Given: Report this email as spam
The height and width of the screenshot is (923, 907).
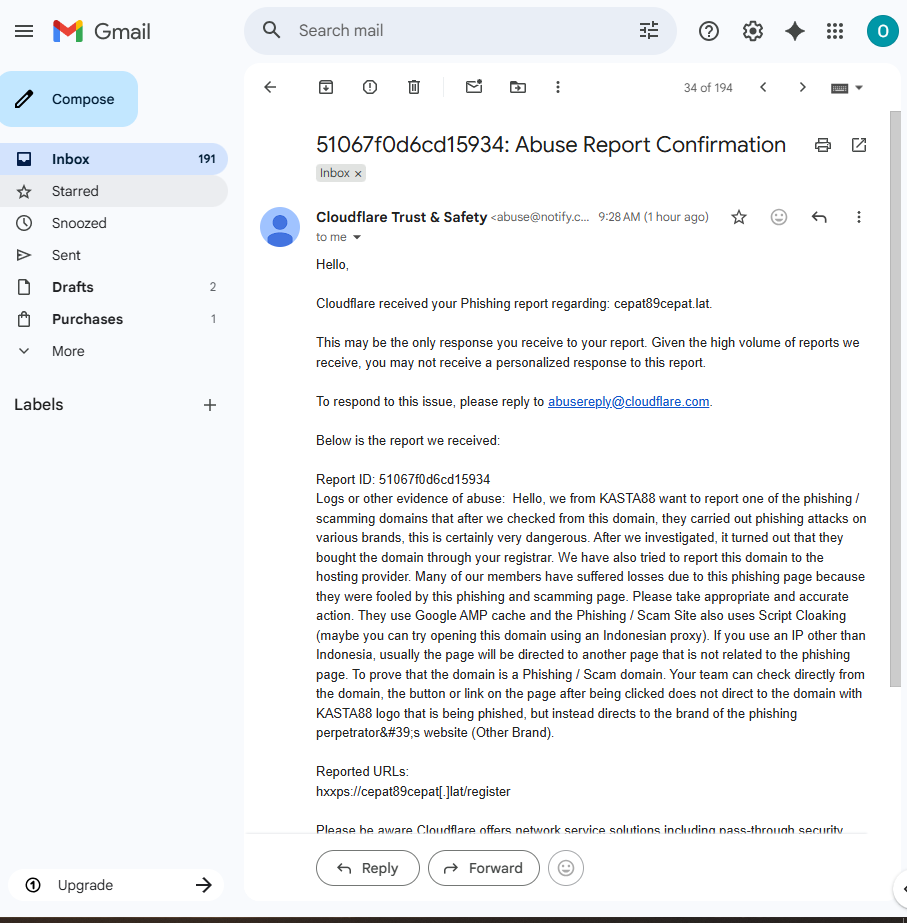Looking at the screenshot, I should (370, 87).
